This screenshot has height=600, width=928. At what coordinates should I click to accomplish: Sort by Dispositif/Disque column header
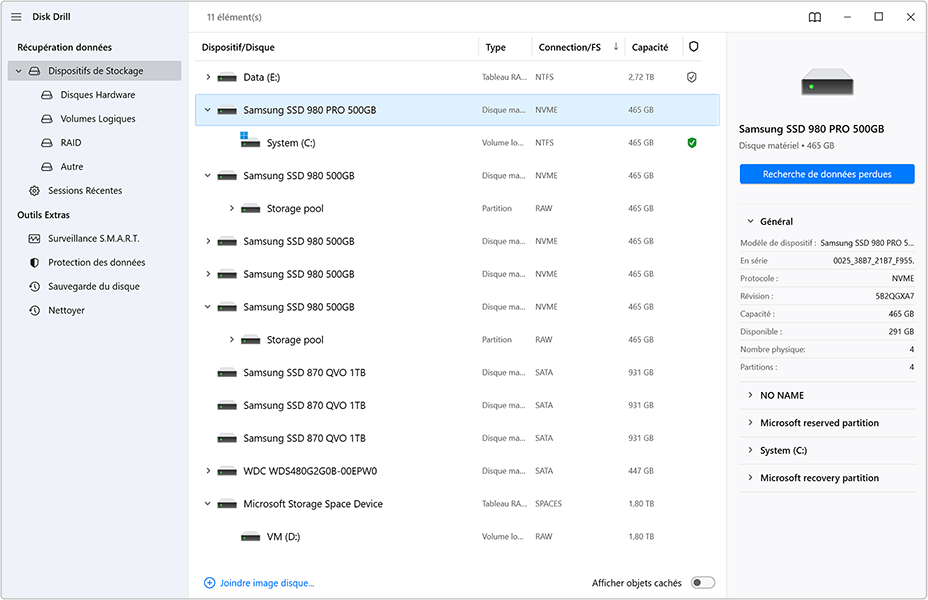click(238, 47)
